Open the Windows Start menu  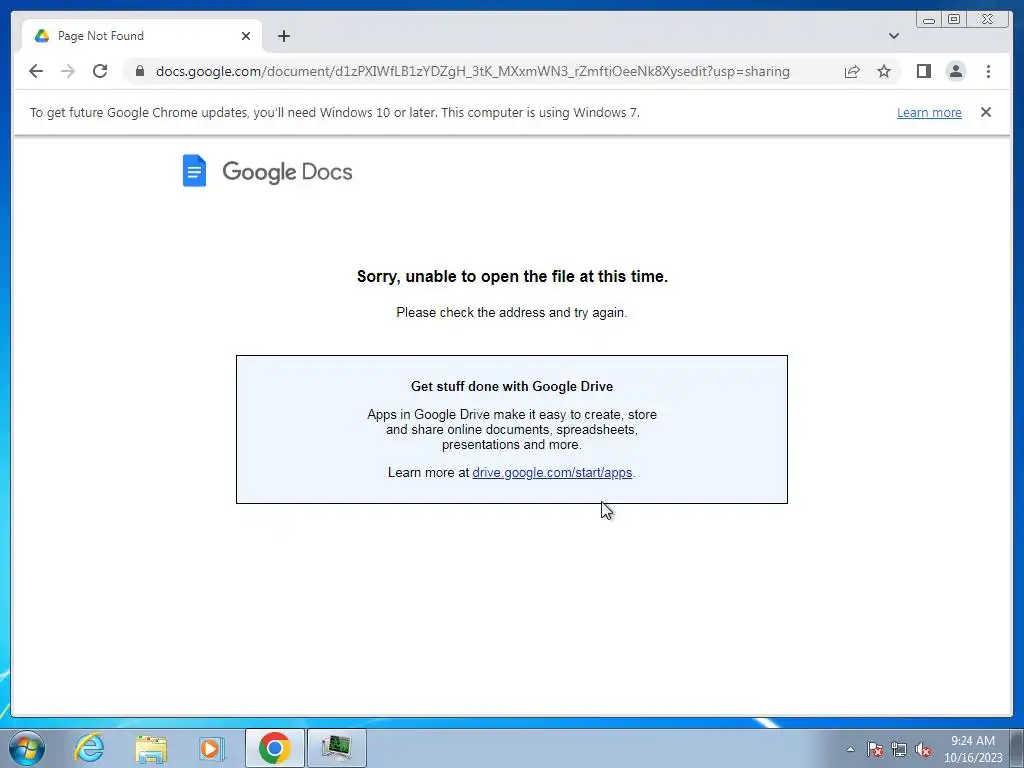[27, 748]
